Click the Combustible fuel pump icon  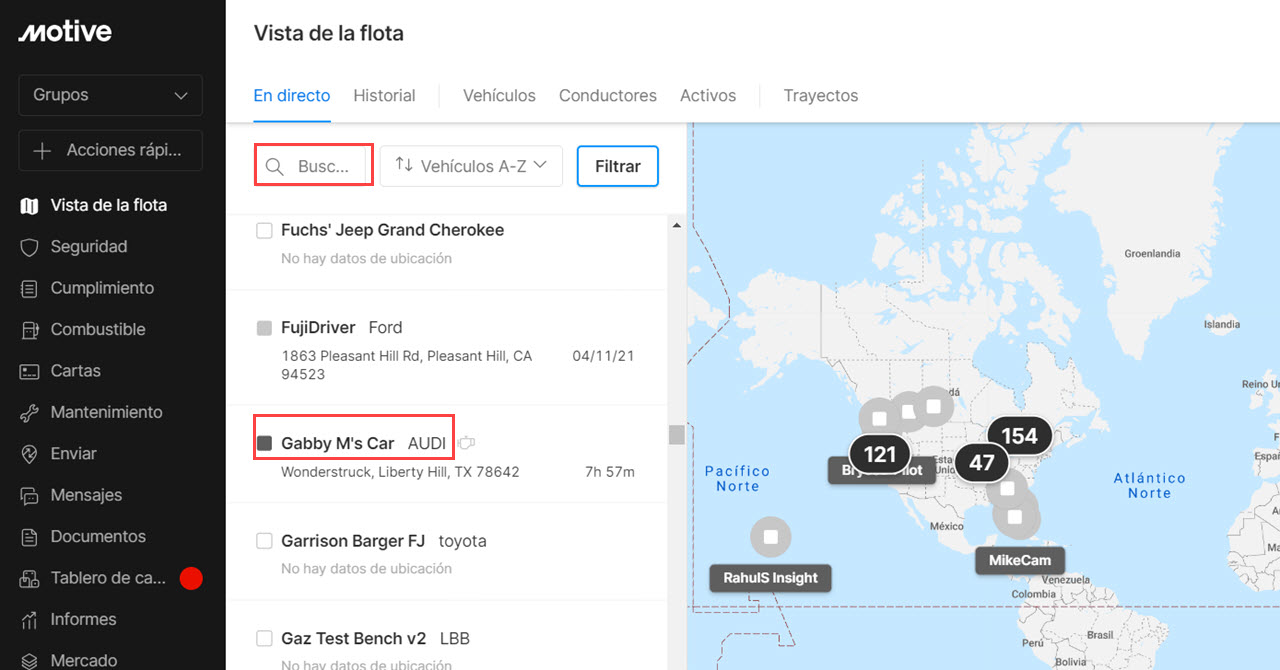[x=30, y=330]
